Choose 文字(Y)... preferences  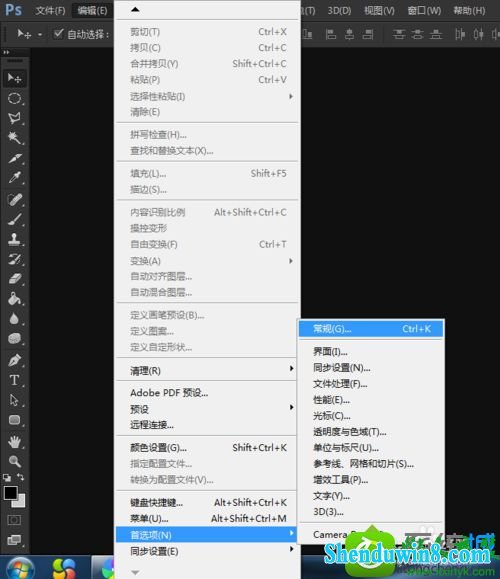(x=371, y=496)
